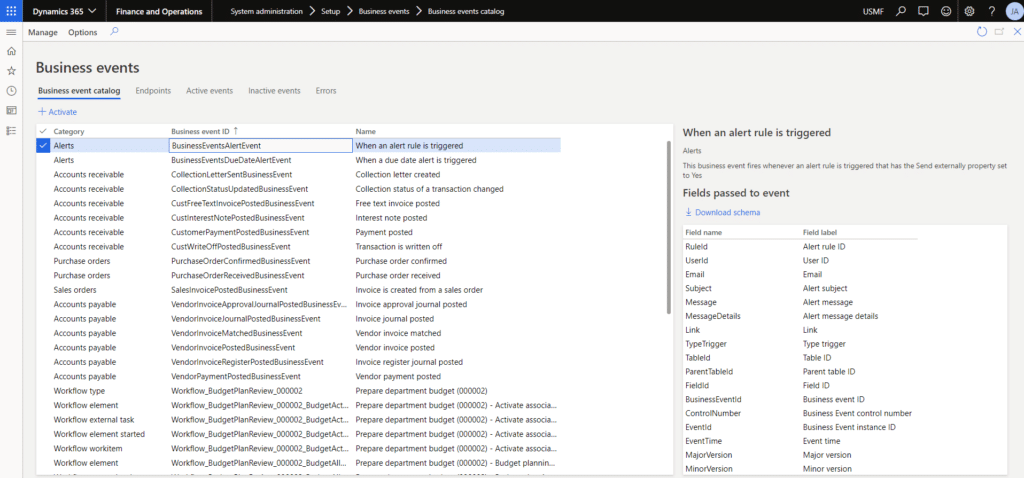Open the help question mark icon
Screen dimensions: 1024x478
tap(992, 11)
